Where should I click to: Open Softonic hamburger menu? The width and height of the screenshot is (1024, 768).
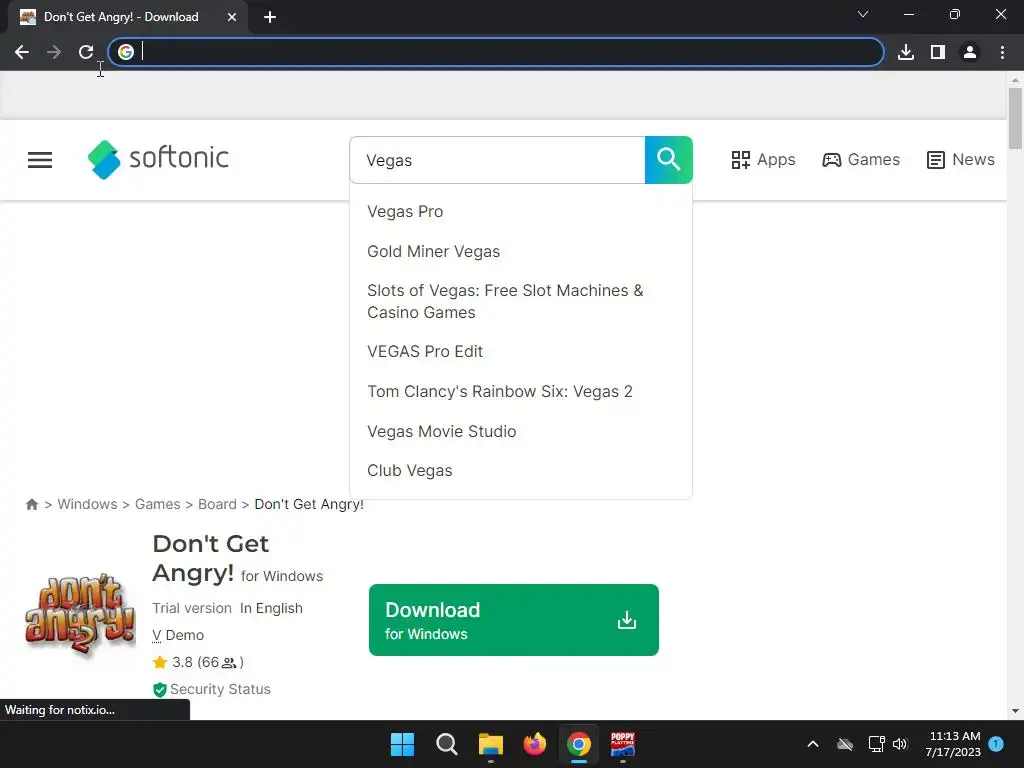coord(40,160)
